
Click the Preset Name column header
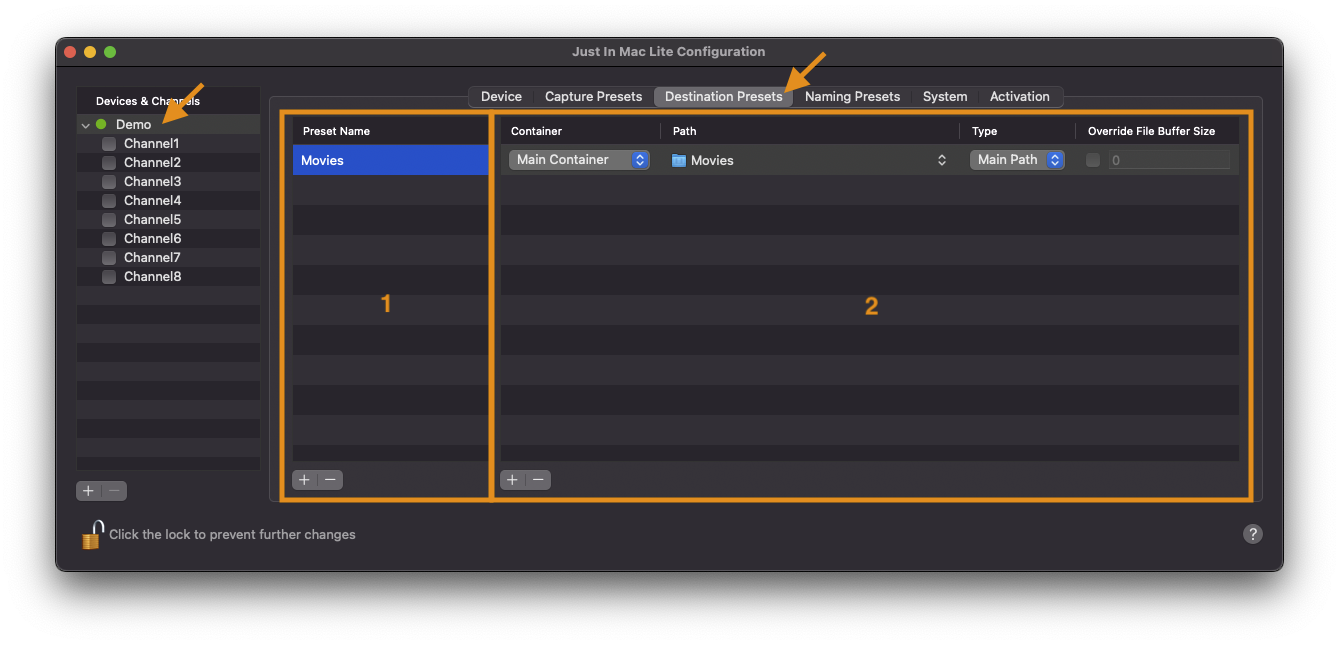(x=391, y=131)
